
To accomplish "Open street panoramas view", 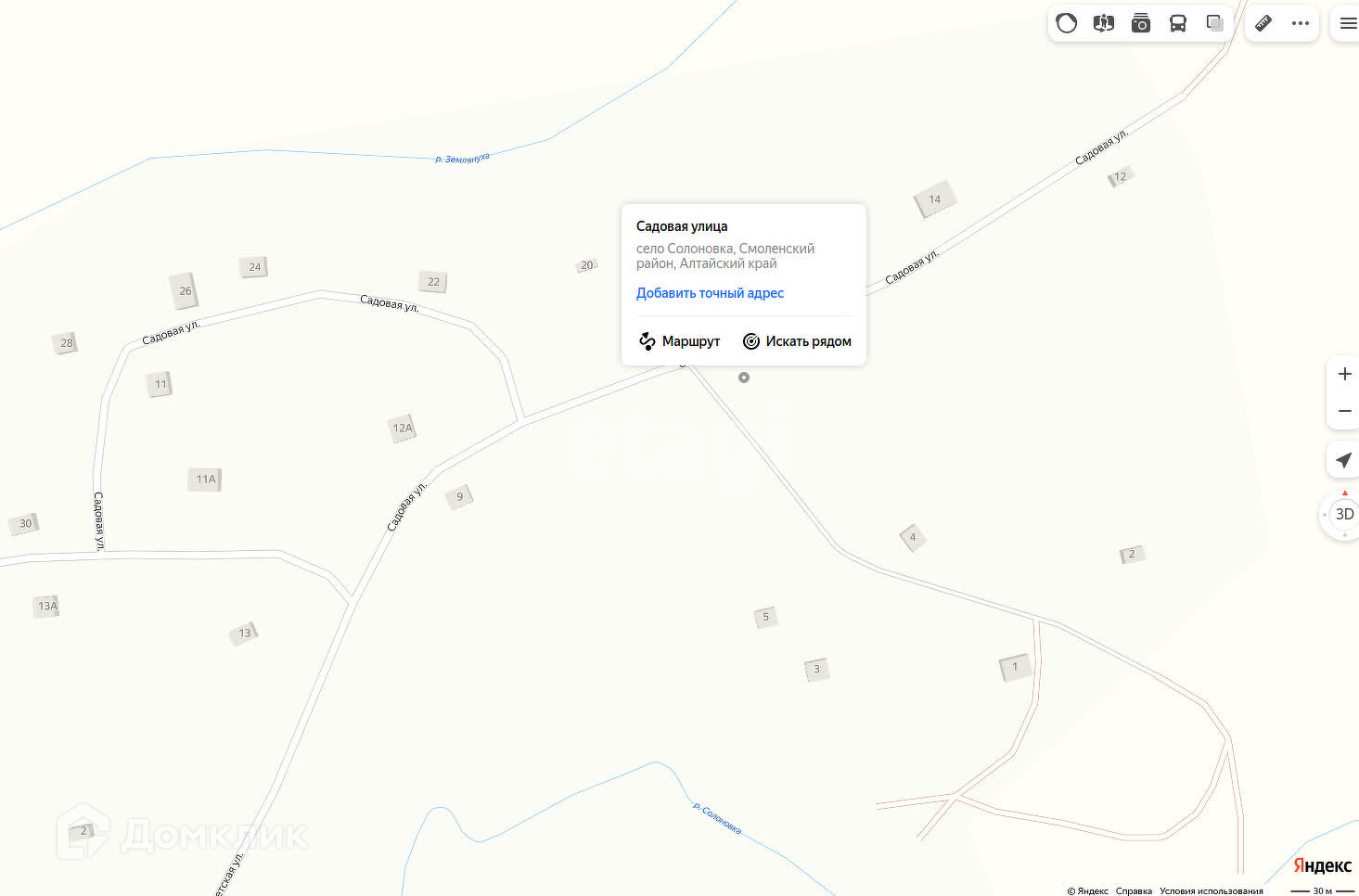I will (1104, 23).
